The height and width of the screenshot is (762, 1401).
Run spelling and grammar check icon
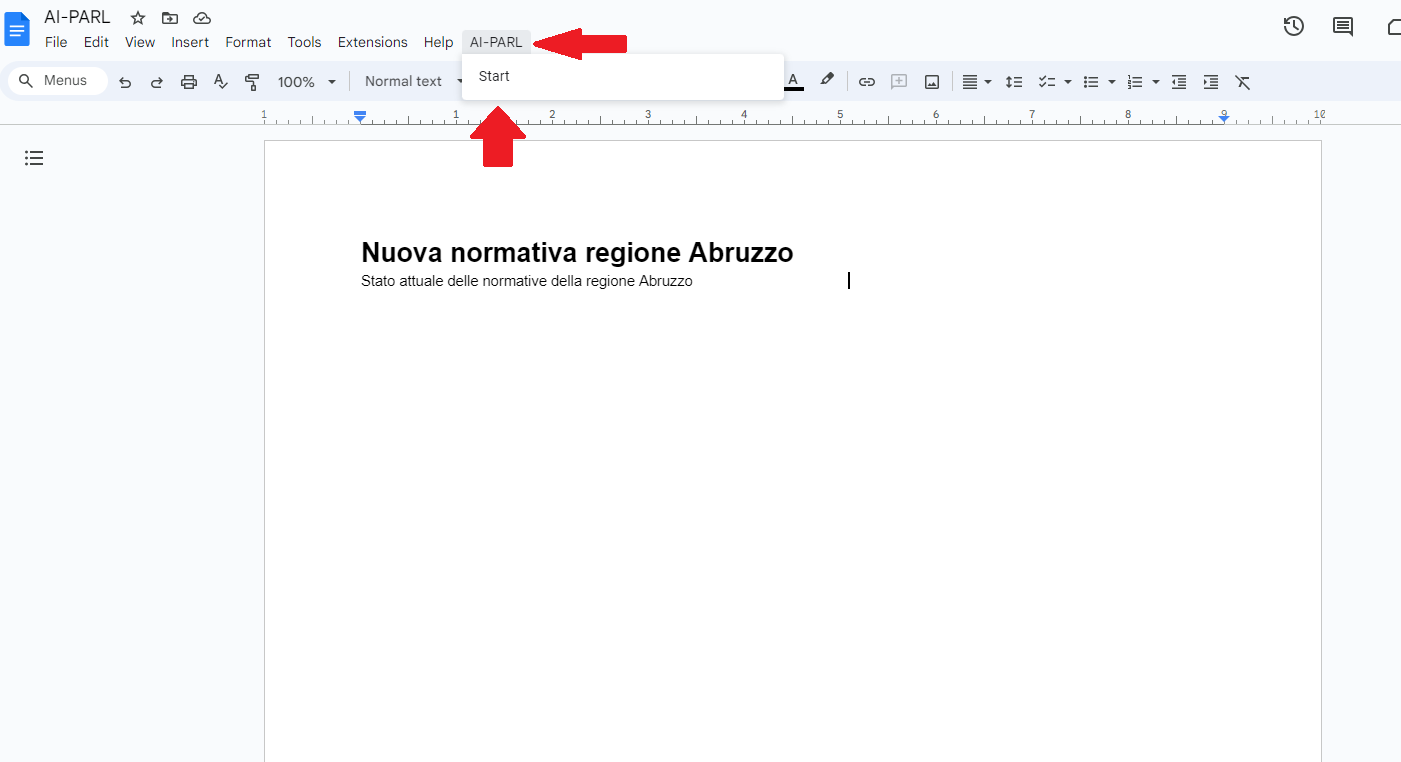pyautogui.click(x=221, y=82)
